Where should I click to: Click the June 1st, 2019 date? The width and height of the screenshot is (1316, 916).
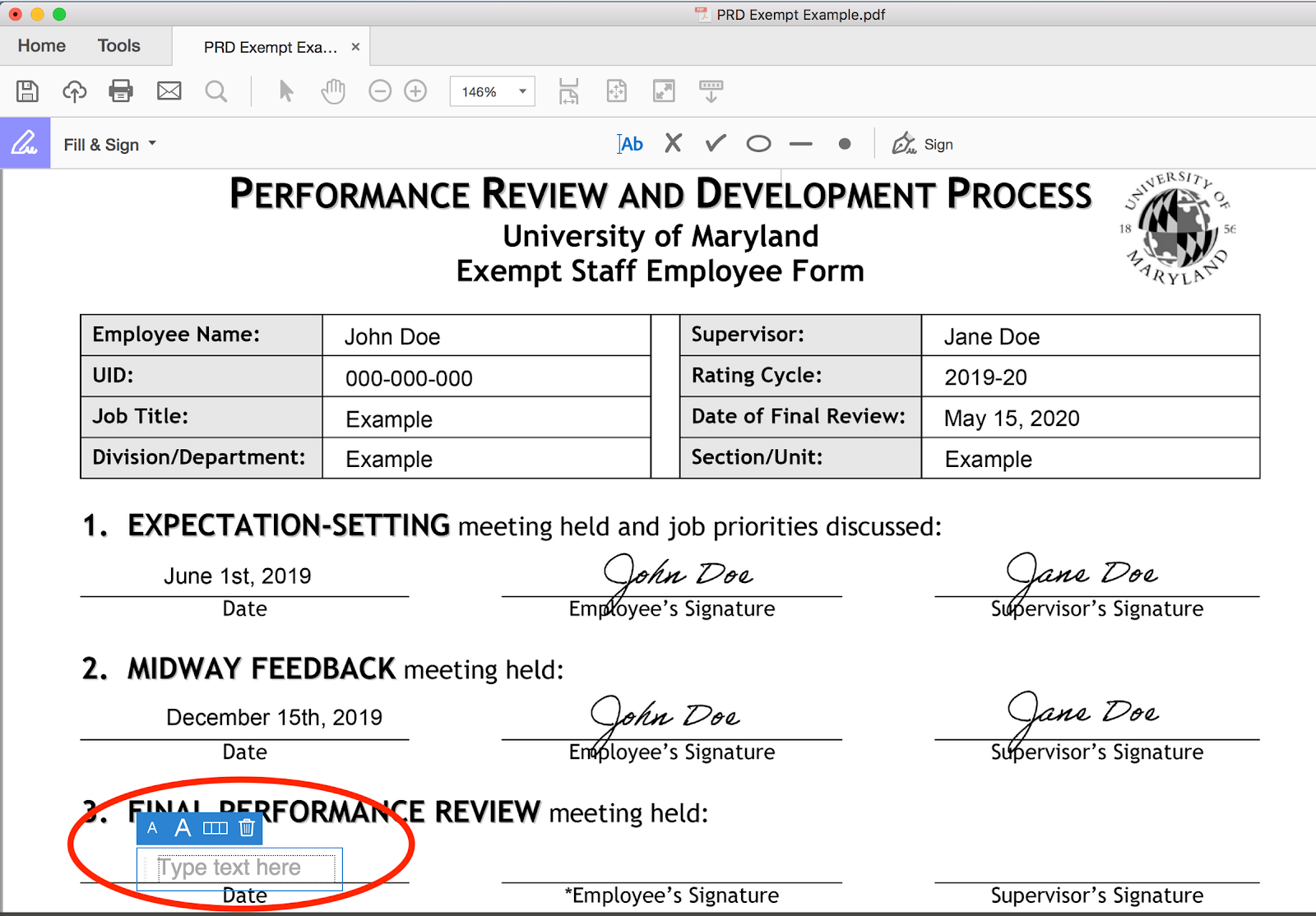coord(238,576)
